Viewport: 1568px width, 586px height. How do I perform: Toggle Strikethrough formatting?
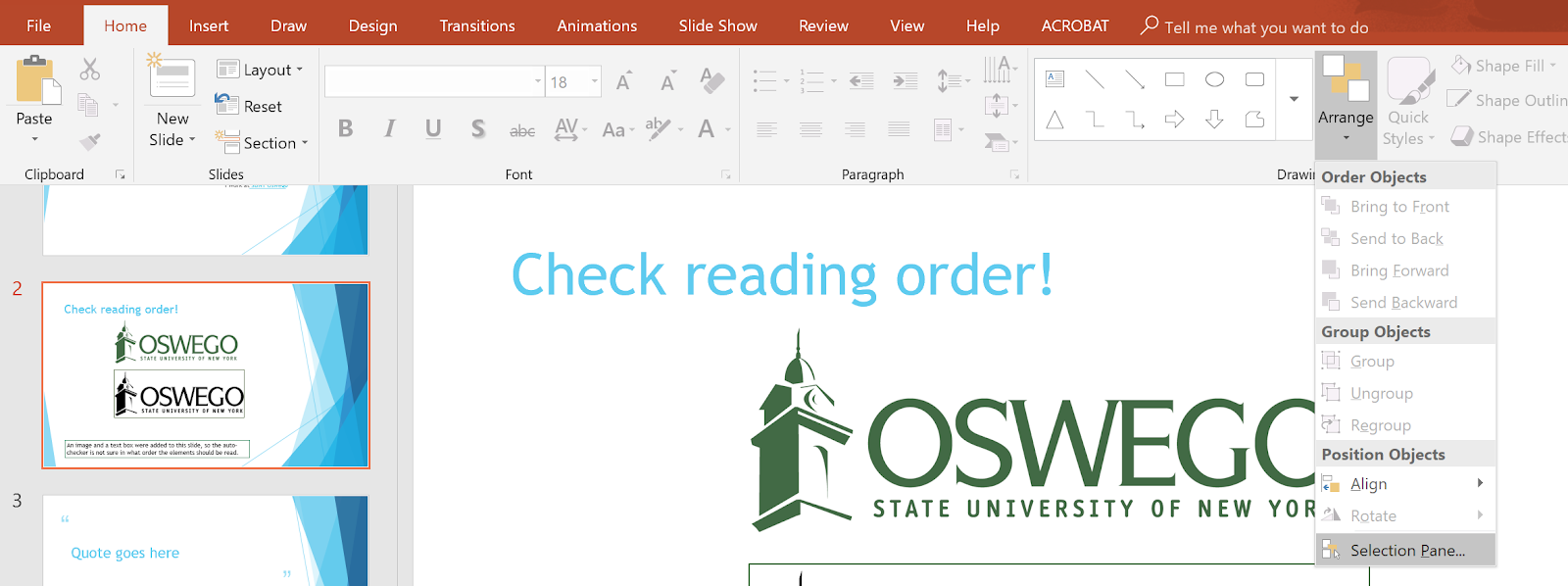click(x=522, y=129)
